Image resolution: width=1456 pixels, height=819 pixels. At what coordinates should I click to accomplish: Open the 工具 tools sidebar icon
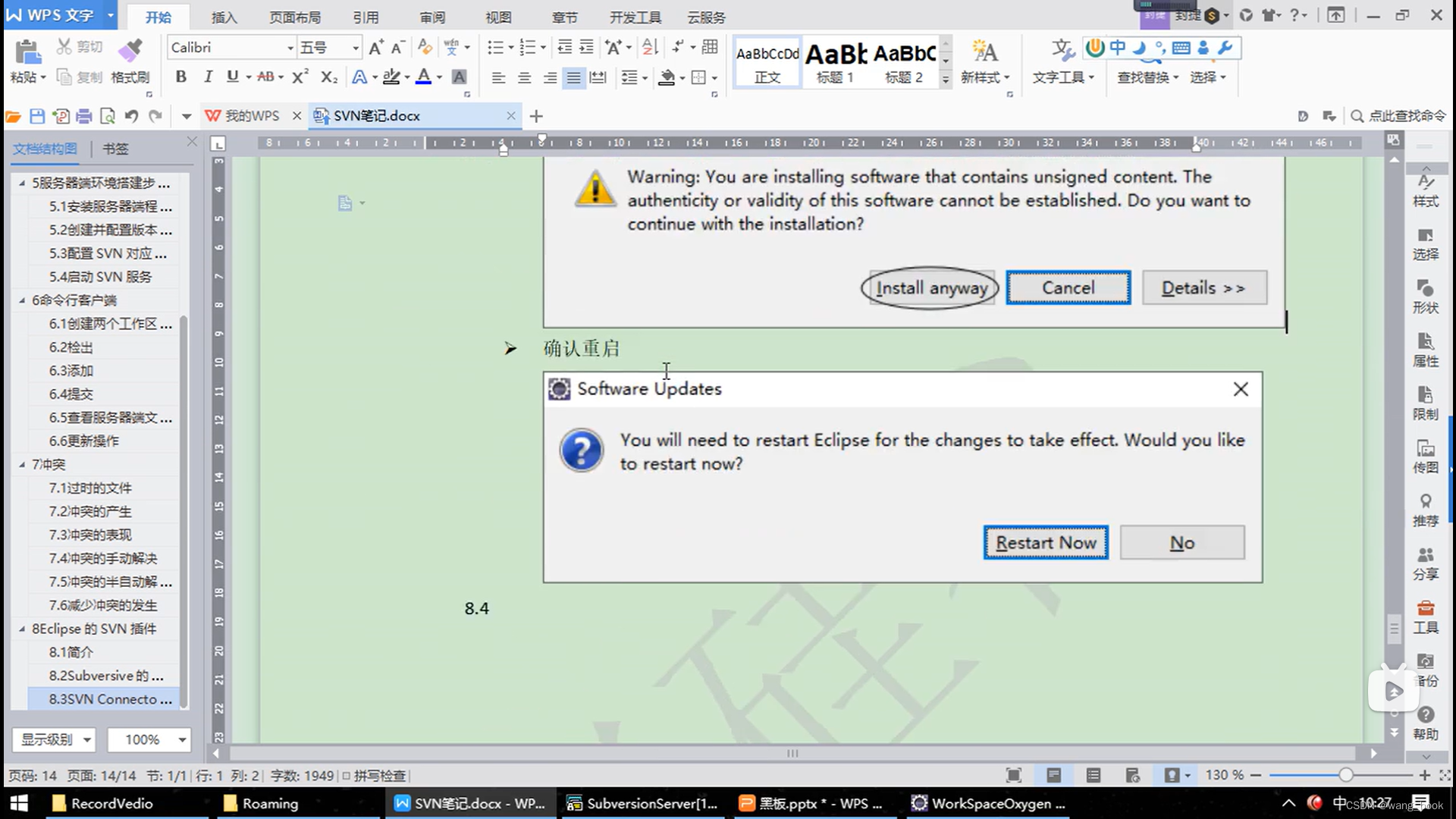click(1426, 617)
